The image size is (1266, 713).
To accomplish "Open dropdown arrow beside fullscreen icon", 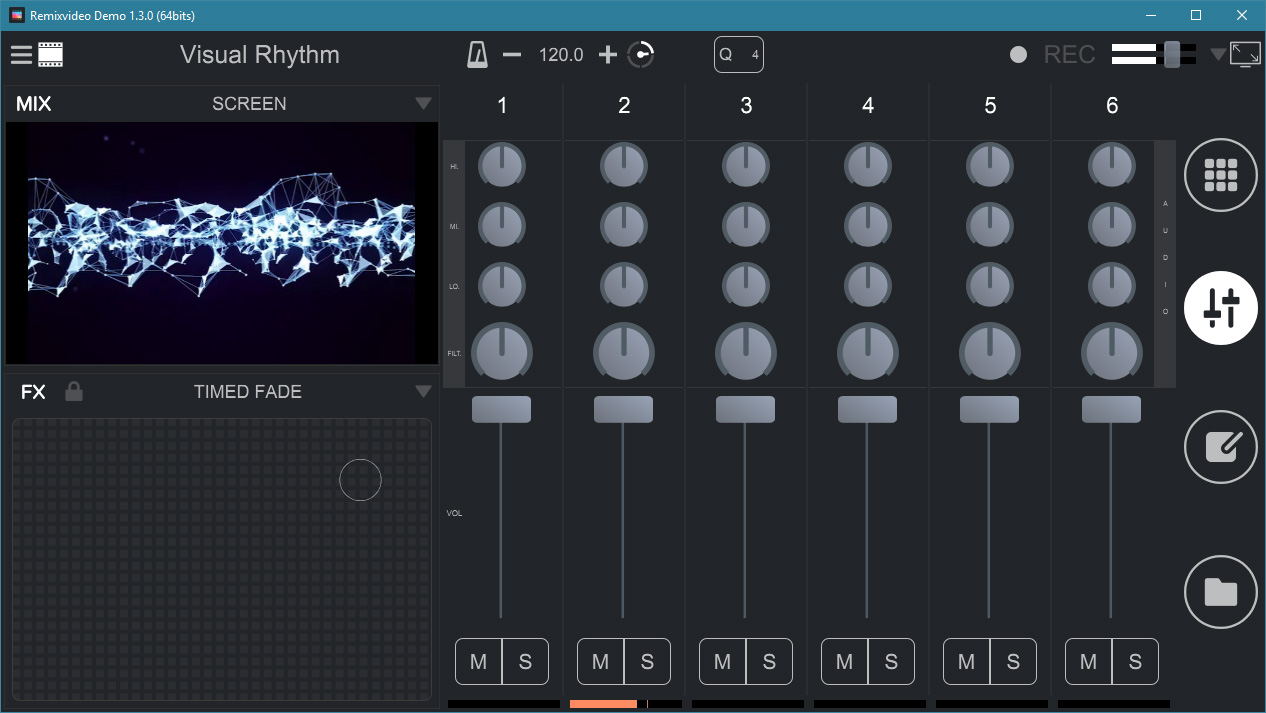I will (x=1217, y=55).
